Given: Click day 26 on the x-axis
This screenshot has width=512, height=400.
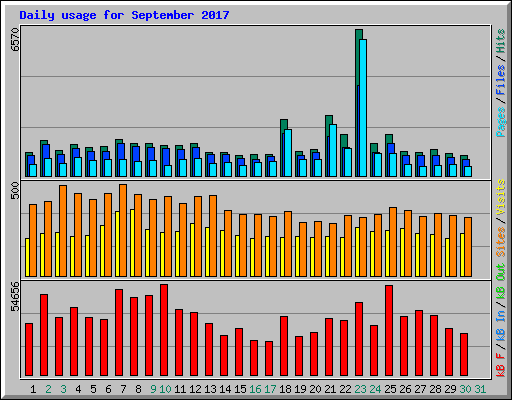Looking at the screenshot, I should click(x=405, y=389).
